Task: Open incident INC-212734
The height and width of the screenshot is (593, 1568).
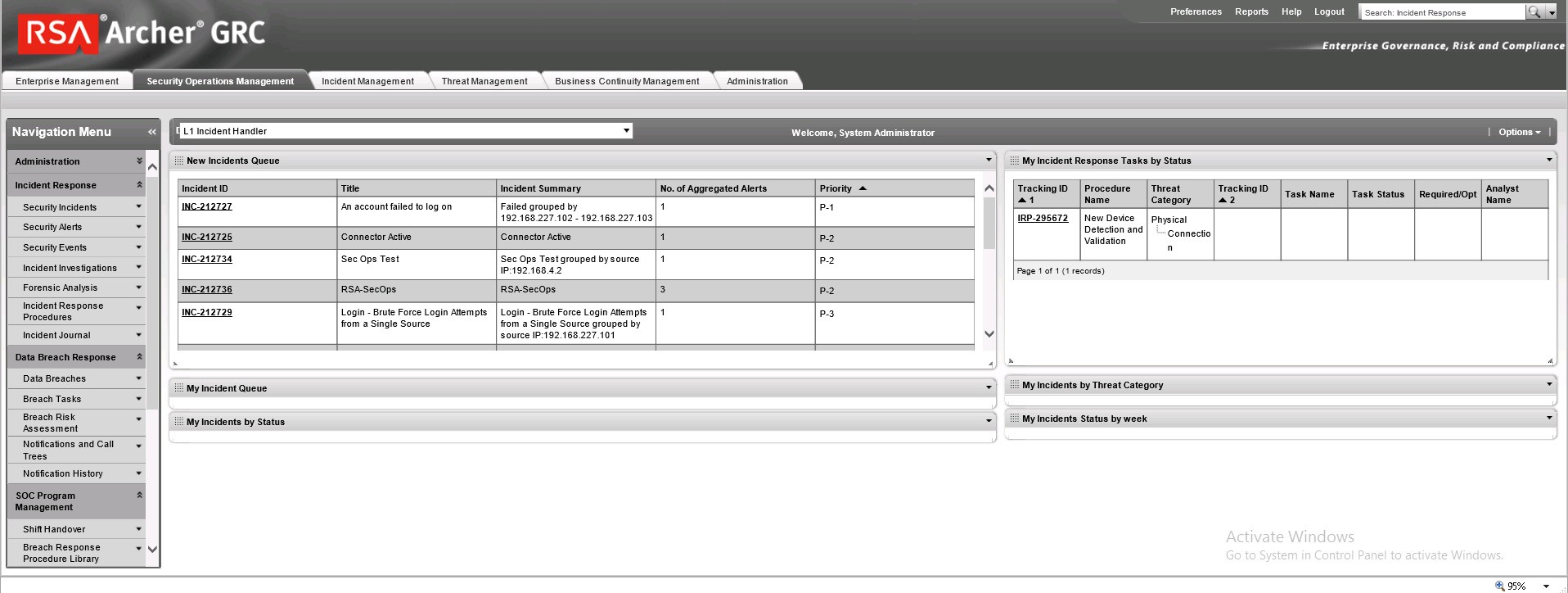Action: (206, 259)
